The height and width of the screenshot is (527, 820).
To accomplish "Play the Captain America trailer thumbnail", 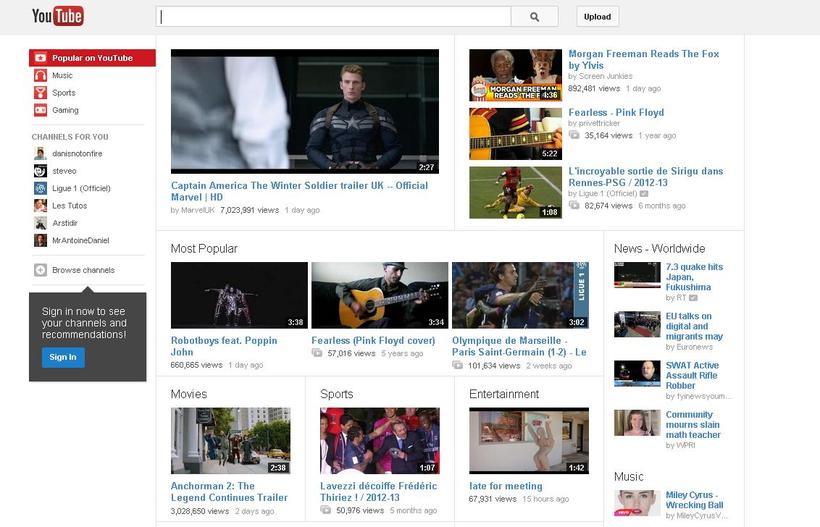I will (x=305, y=111).
